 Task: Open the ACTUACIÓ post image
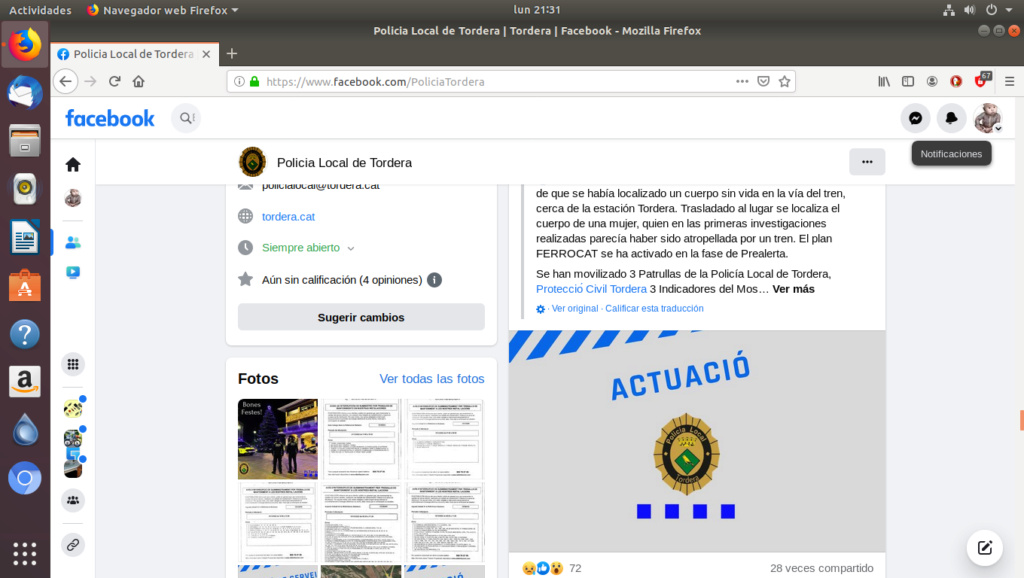tap(697, 442)
